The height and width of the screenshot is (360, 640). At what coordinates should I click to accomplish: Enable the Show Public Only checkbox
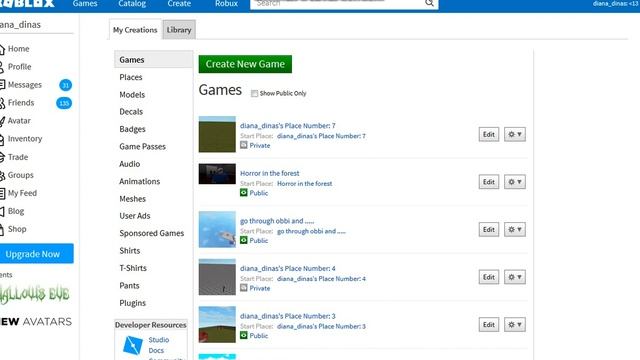tap(254, 93)
